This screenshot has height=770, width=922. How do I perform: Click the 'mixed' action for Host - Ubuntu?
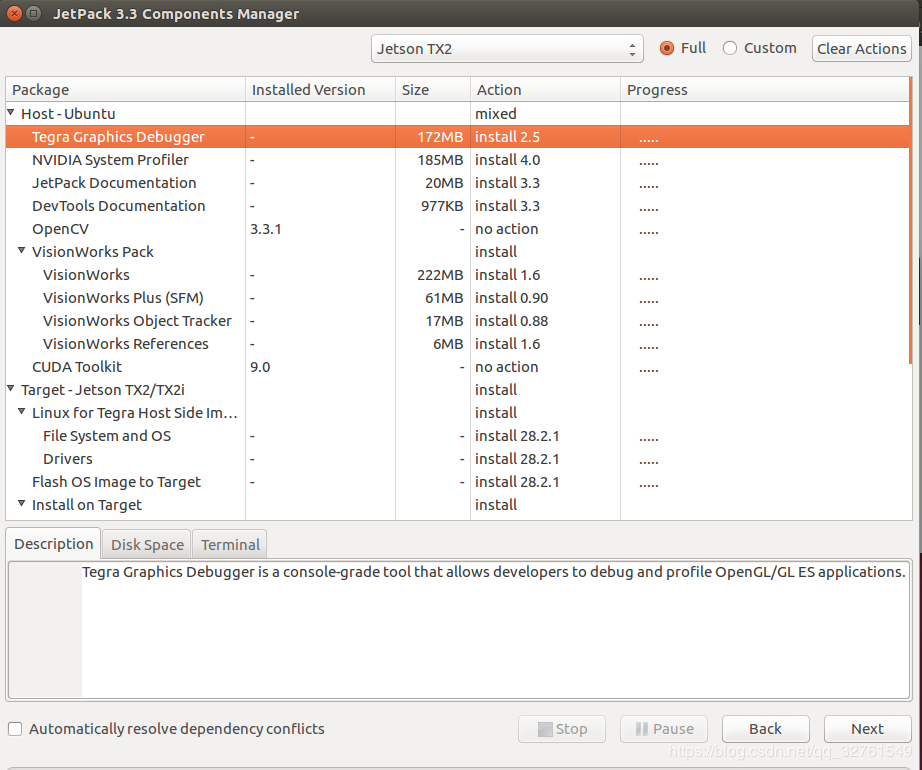(496, 113)
